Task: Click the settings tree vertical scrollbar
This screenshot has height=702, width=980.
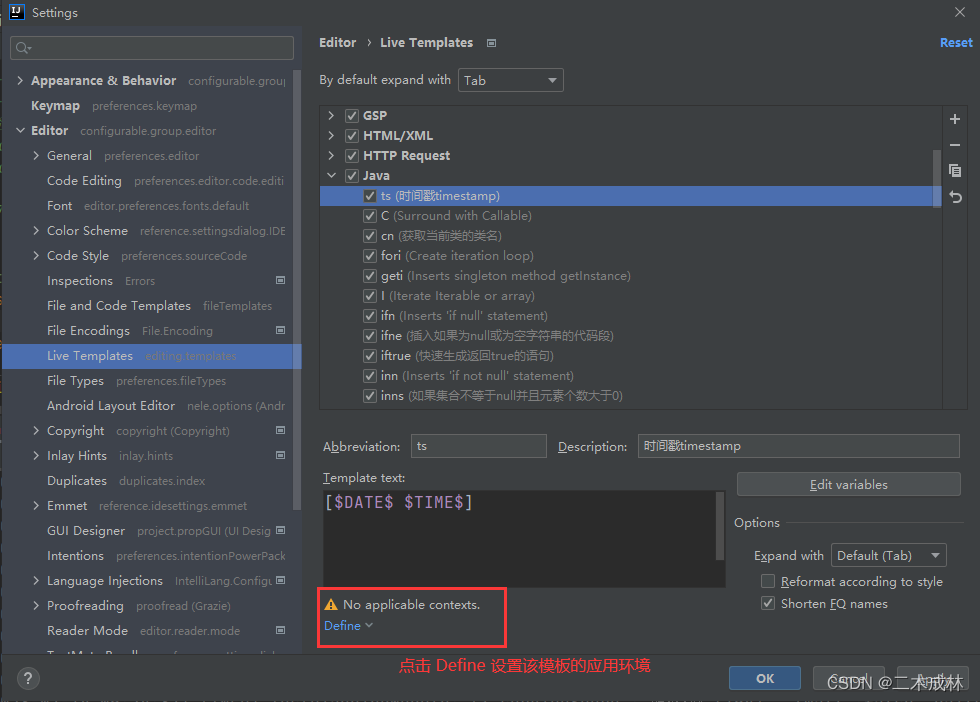Action: click(298, 291)
